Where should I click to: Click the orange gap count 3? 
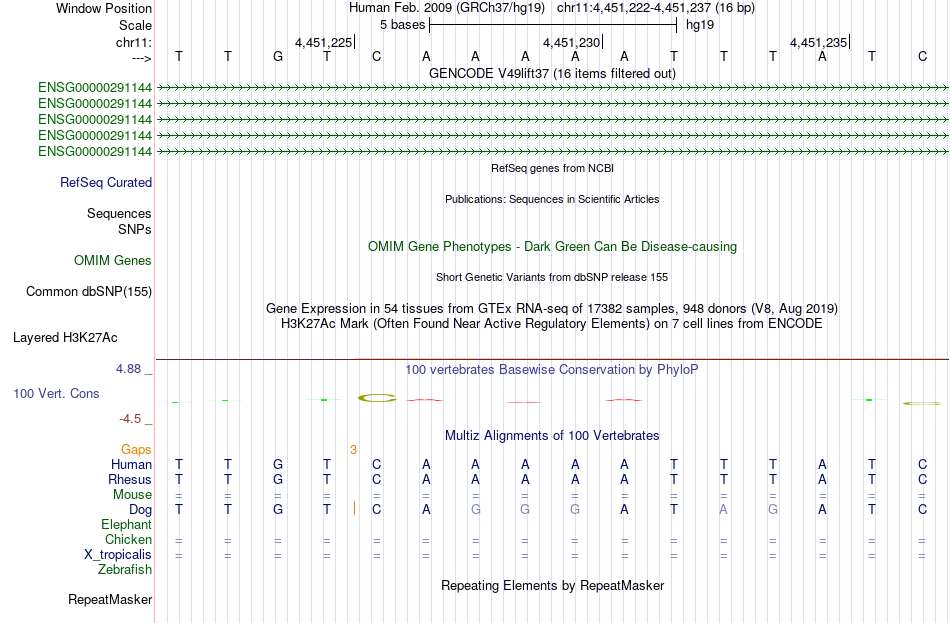(x=353, y=450)
